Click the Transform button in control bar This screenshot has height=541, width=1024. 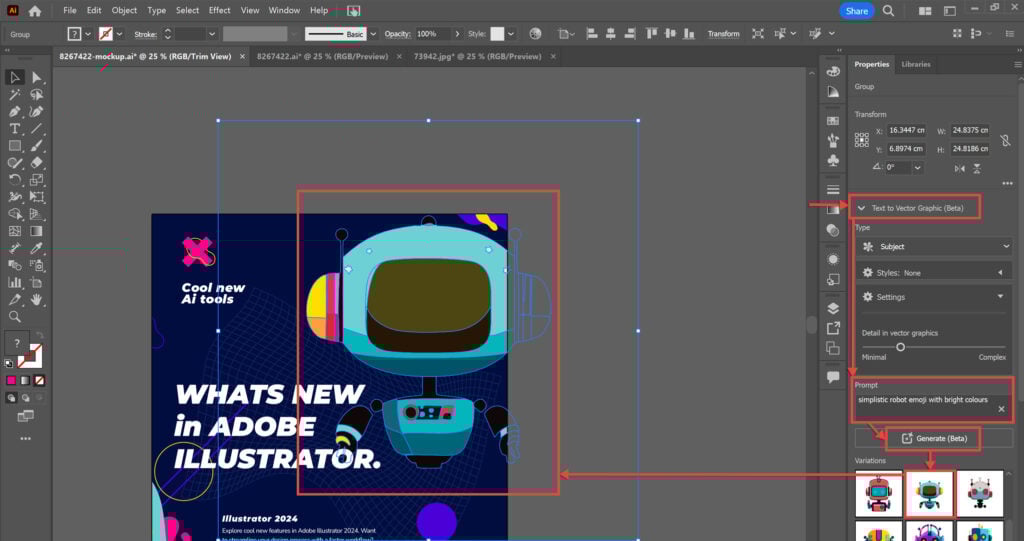pos(724,34)
